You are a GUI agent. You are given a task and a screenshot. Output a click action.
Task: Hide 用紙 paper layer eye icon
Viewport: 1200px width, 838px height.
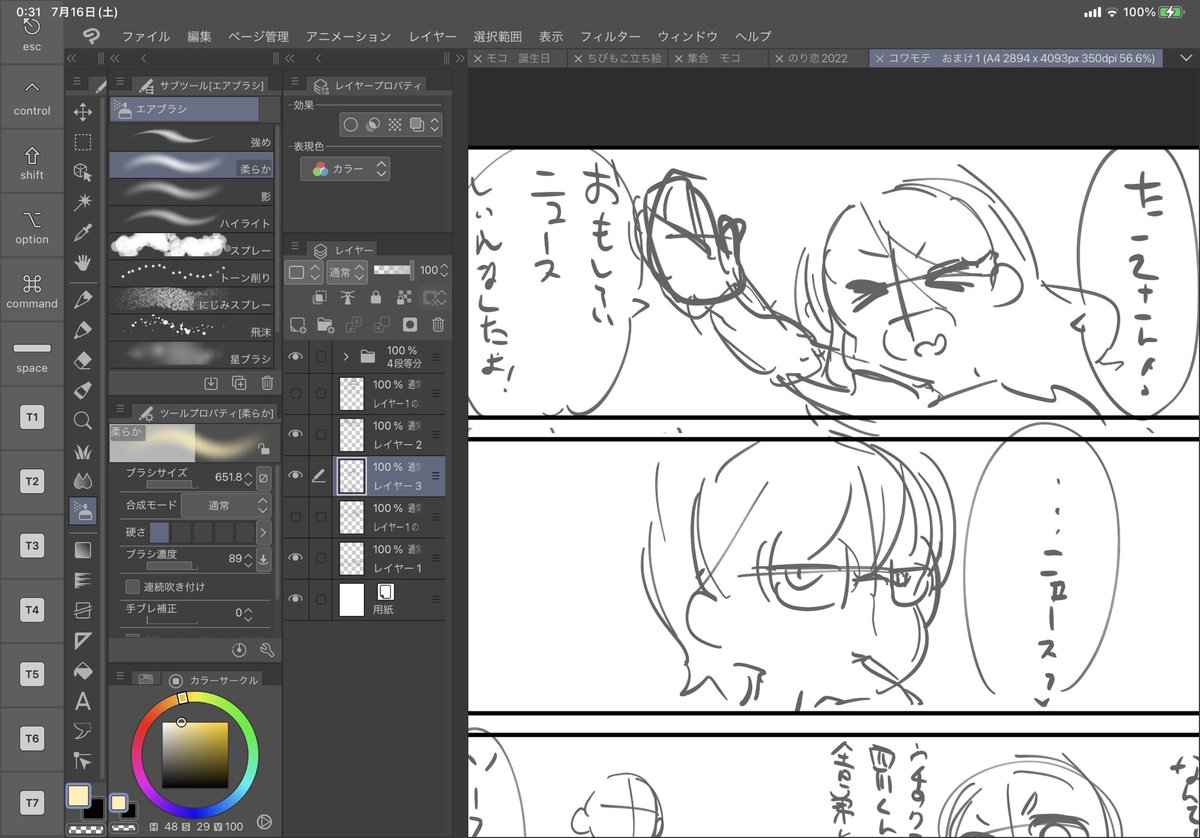(x=295, y=599)
